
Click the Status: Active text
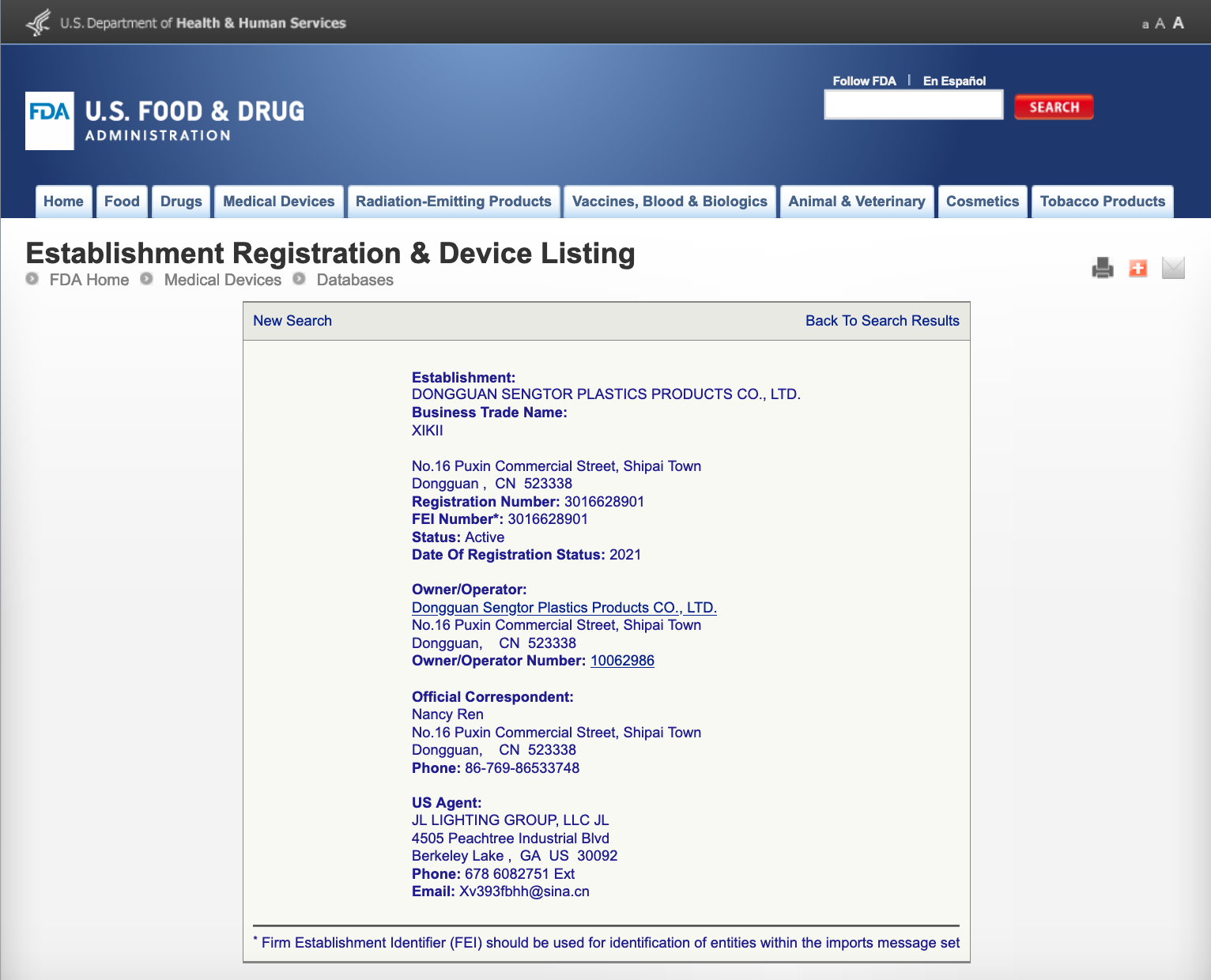point(458,537)
